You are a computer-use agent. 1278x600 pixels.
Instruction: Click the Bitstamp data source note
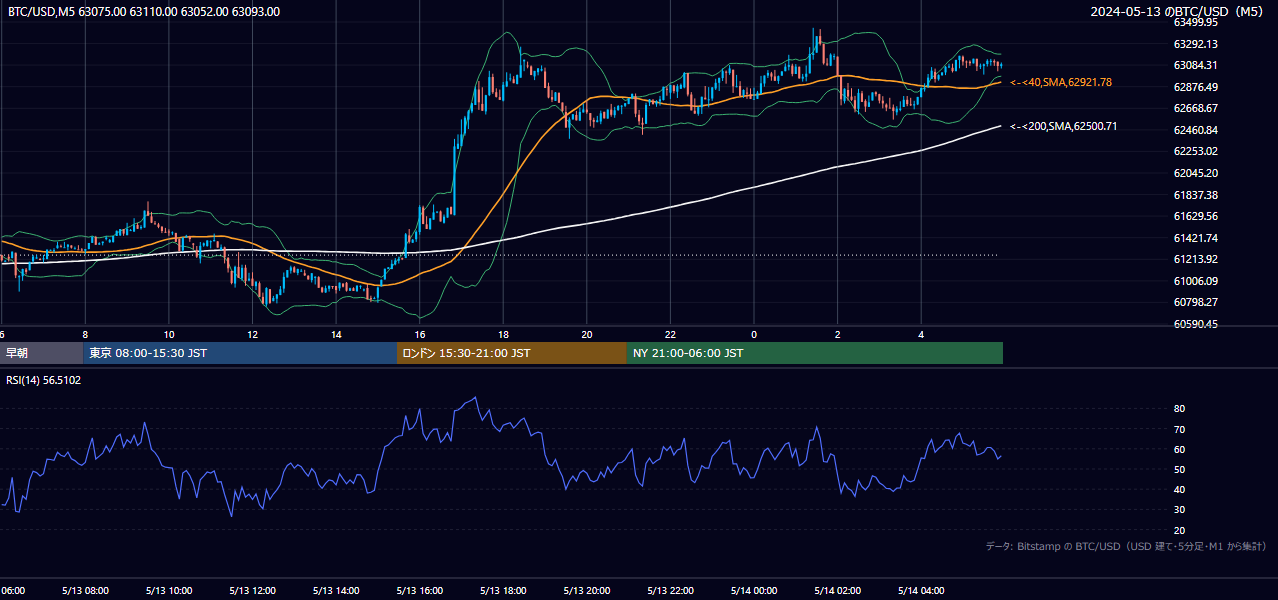(1126, 546)
